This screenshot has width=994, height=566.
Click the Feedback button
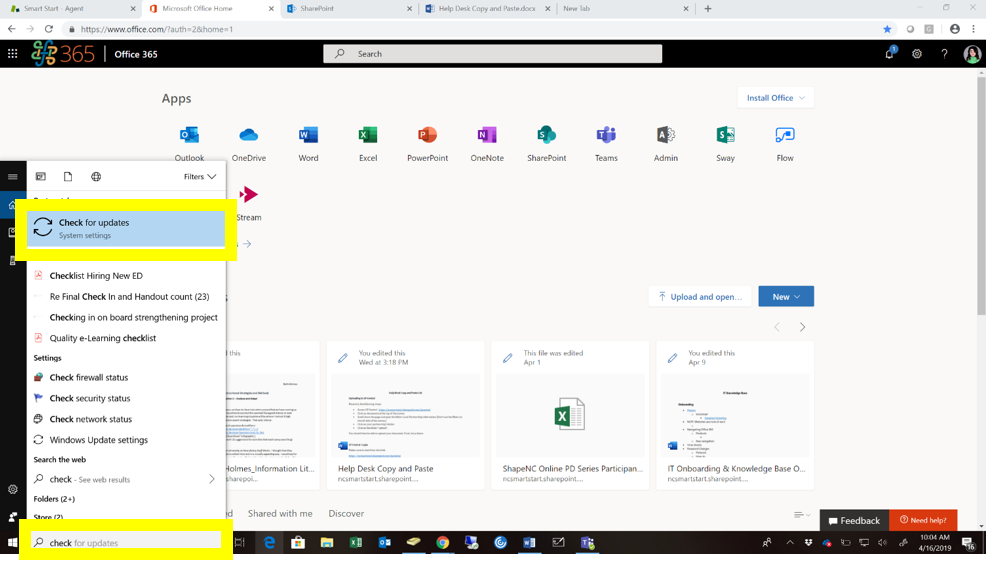point(854,520)
